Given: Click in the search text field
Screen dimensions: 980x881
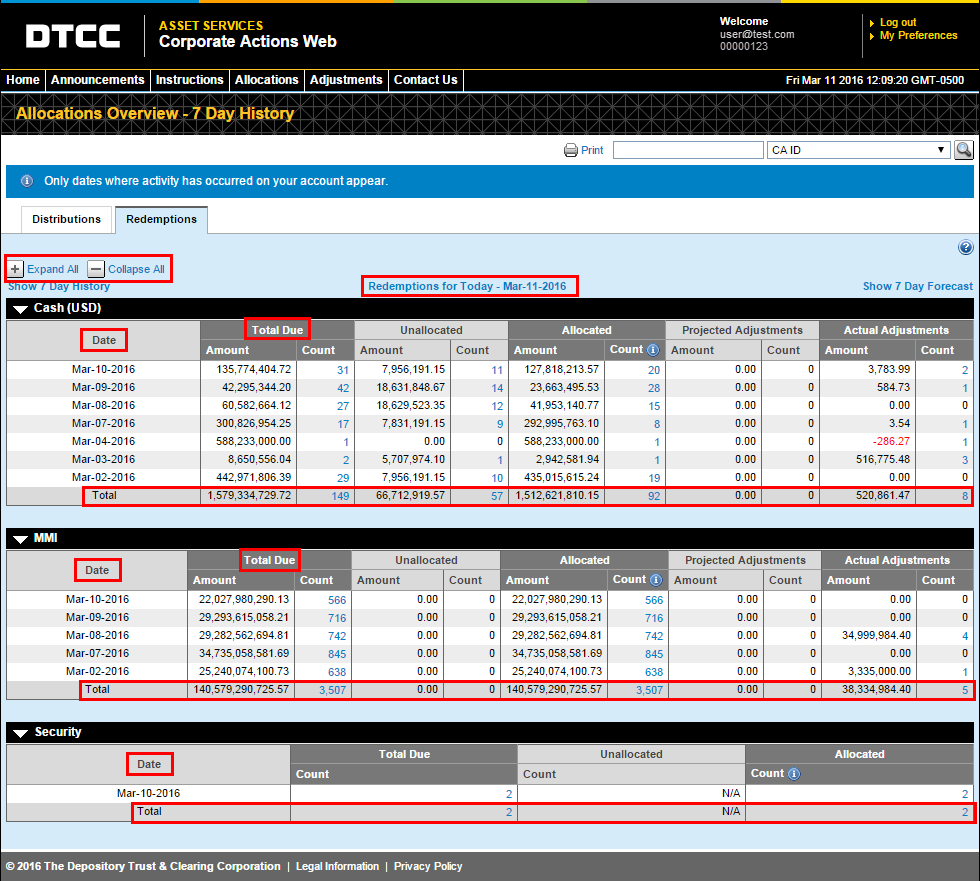Looking at the screenshot, I should (687, 150).
